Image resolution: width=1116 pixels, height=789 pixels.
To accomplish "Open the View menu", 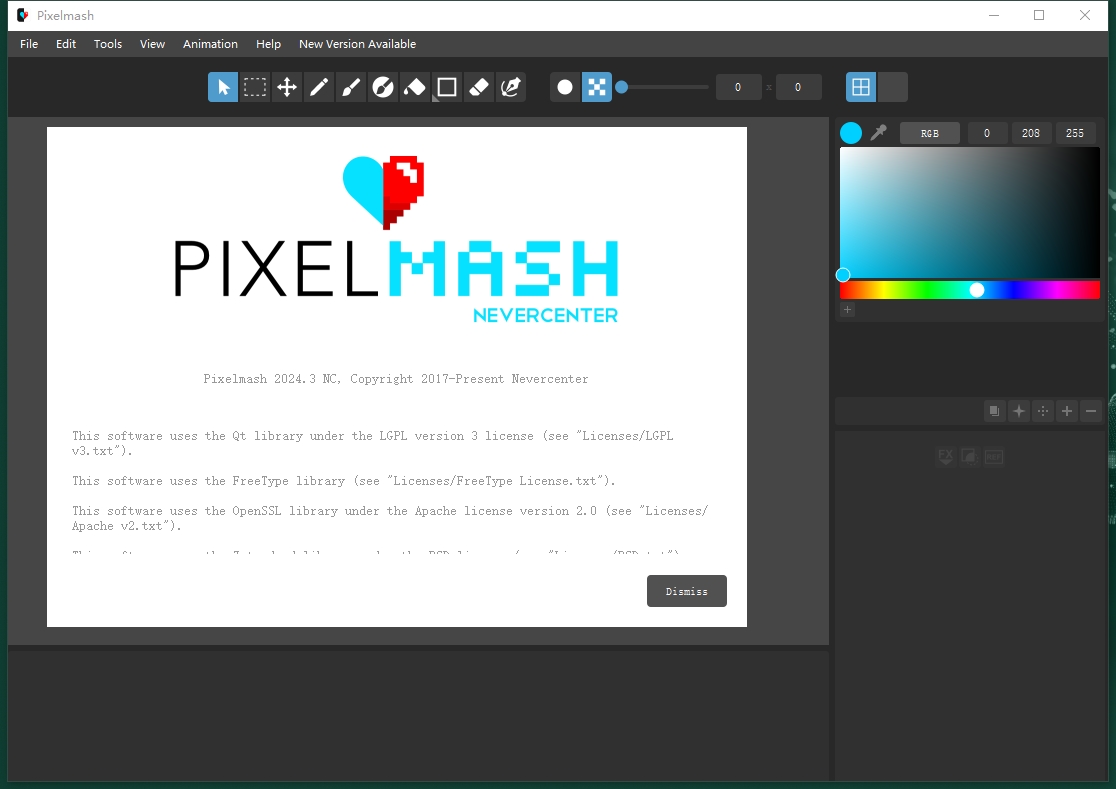I will pyautogui.click(x=152, y=44).
